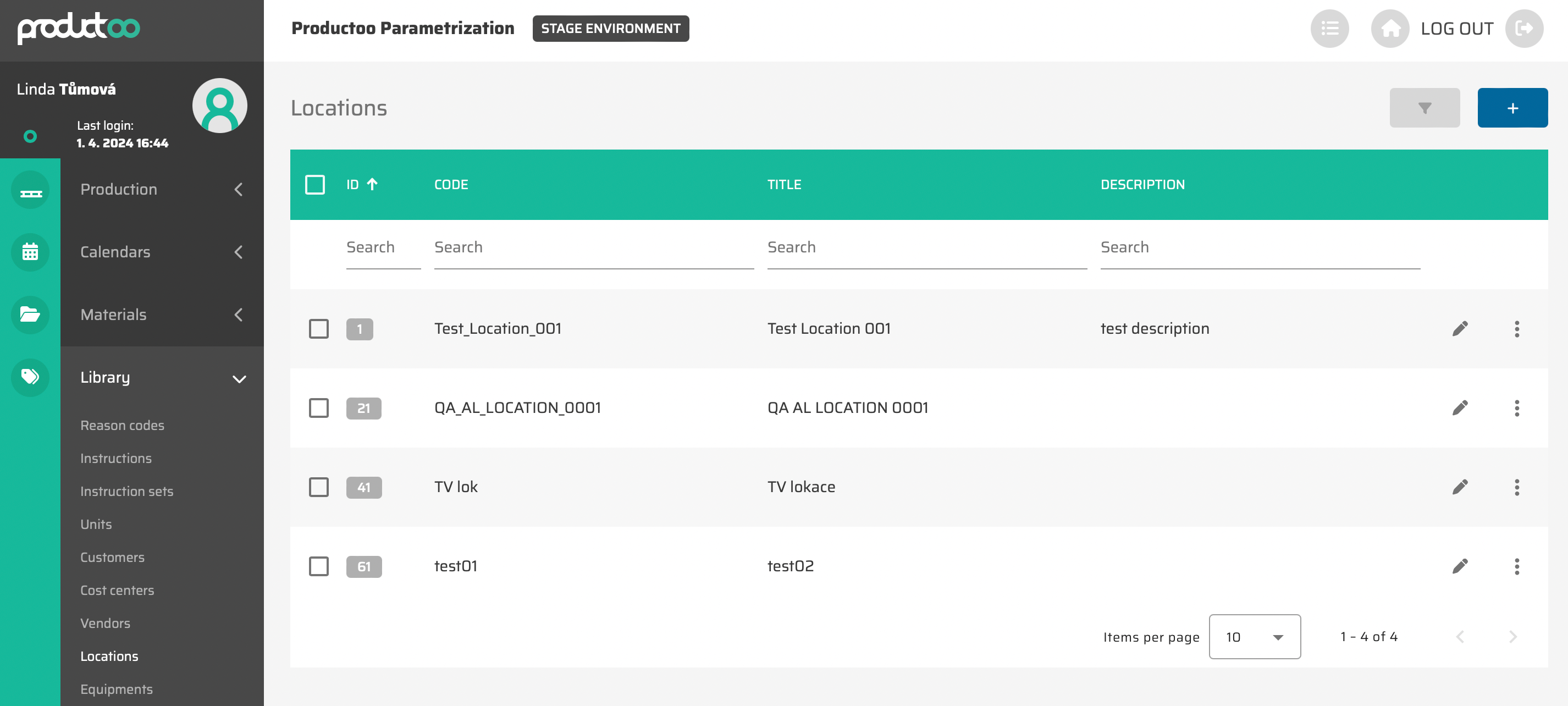Click the filter funnel icon button
The image size is (1568, 706).
pyautogui.click(x=1424, y=108)
